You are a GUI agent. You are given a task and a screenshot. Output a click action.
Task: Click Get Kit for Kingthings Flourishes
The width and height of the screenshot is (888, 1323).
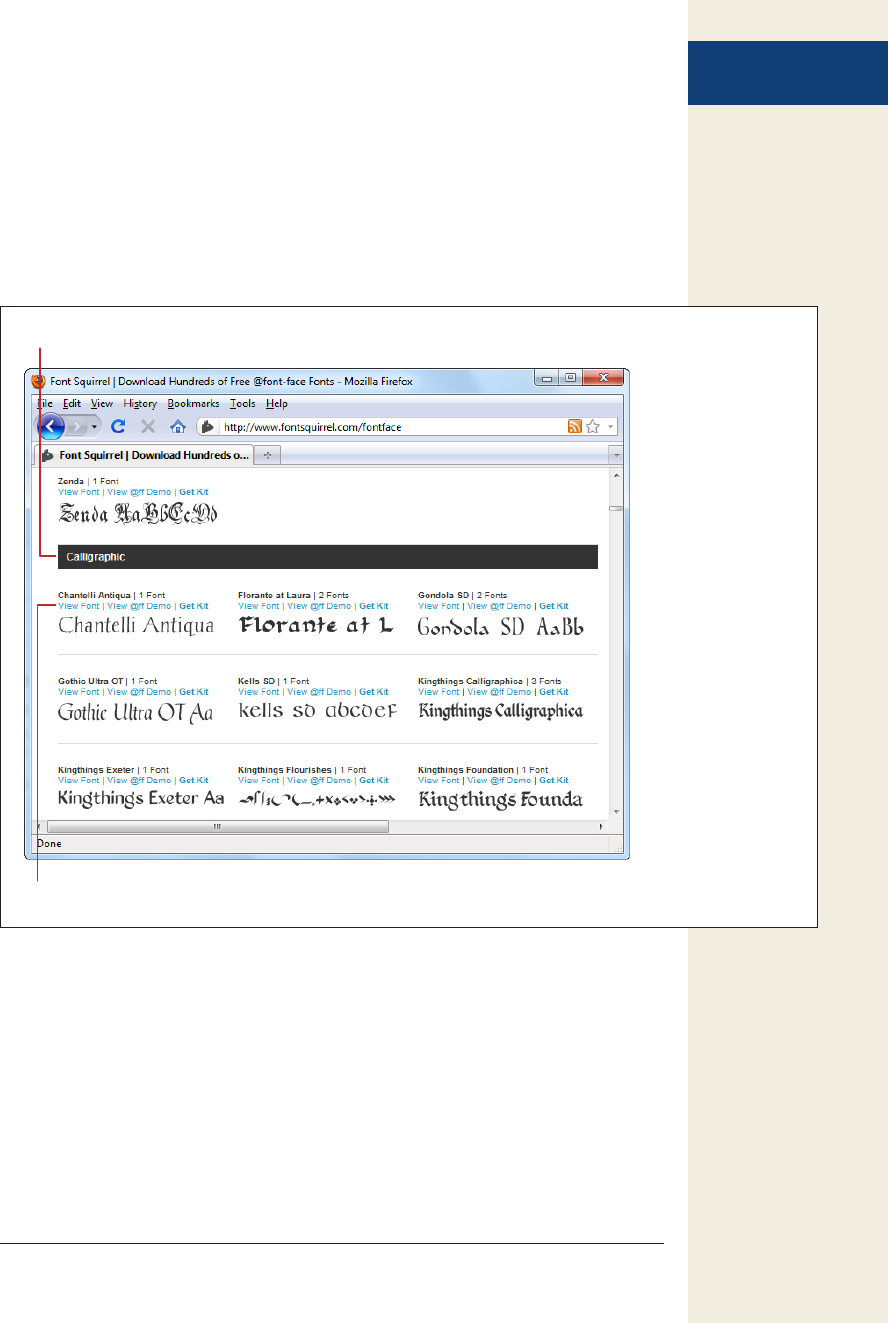coord(374,780)
